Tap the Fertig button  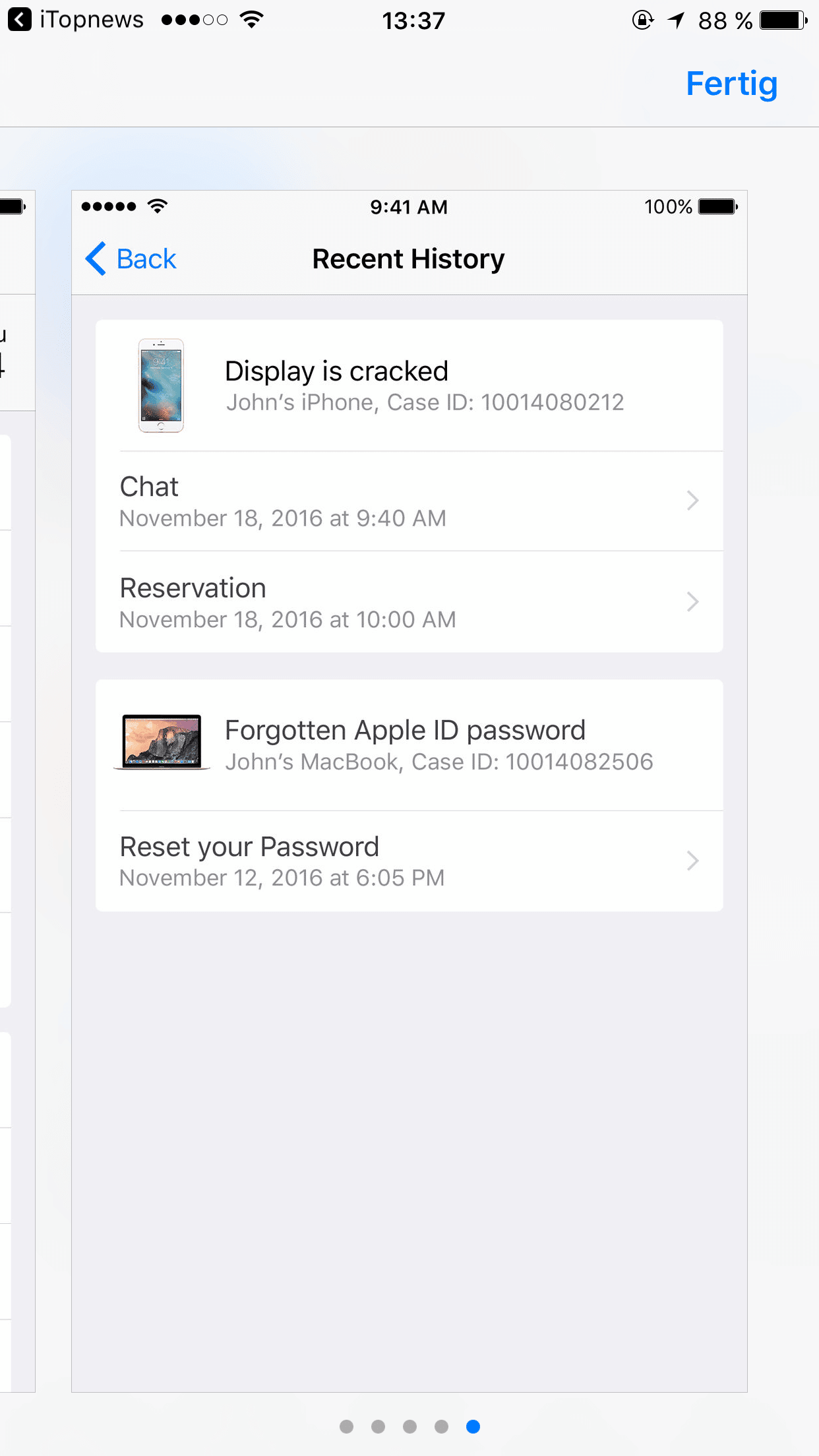tap(732, 84)
